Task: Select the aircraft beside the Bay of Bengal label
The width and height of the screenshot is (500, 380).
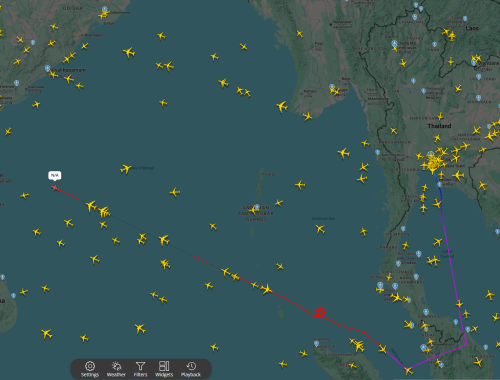Action: (x=126, y=169)
